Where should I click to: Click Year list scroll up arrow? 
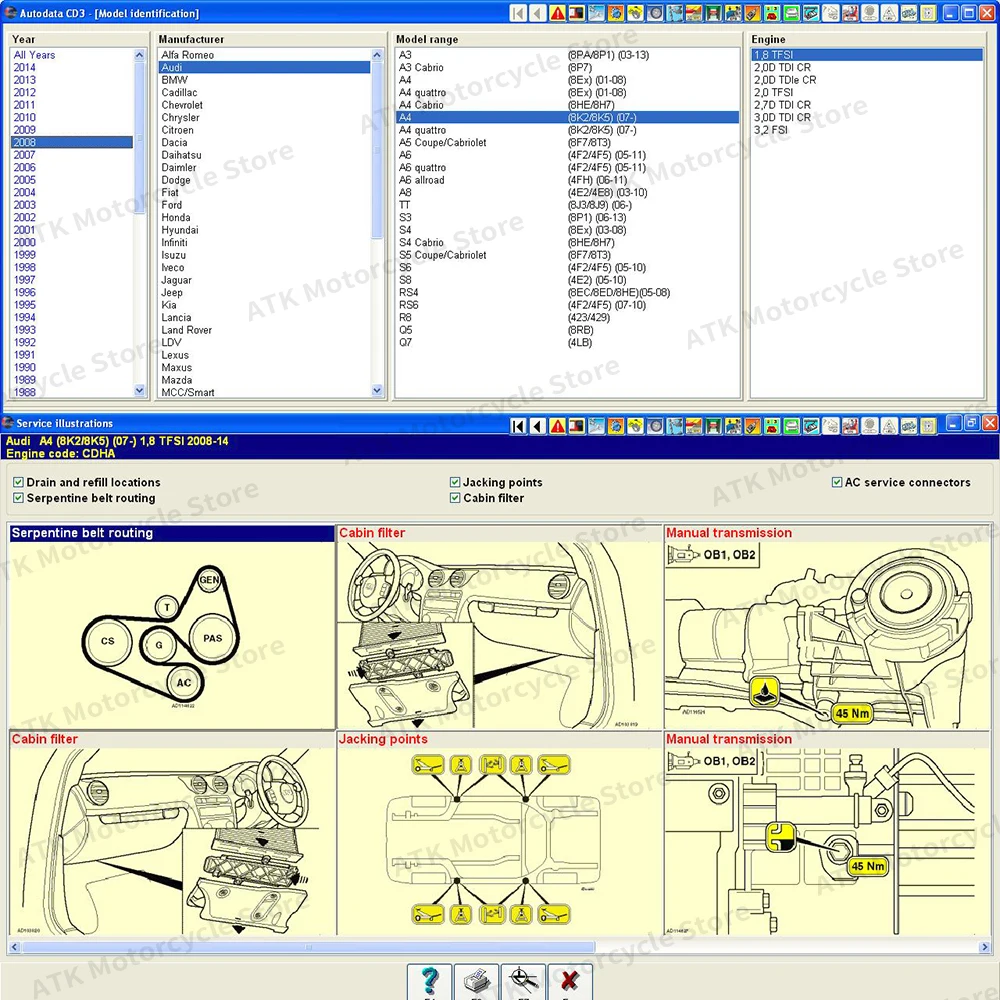pyautogui.click(x=140, y=55)
